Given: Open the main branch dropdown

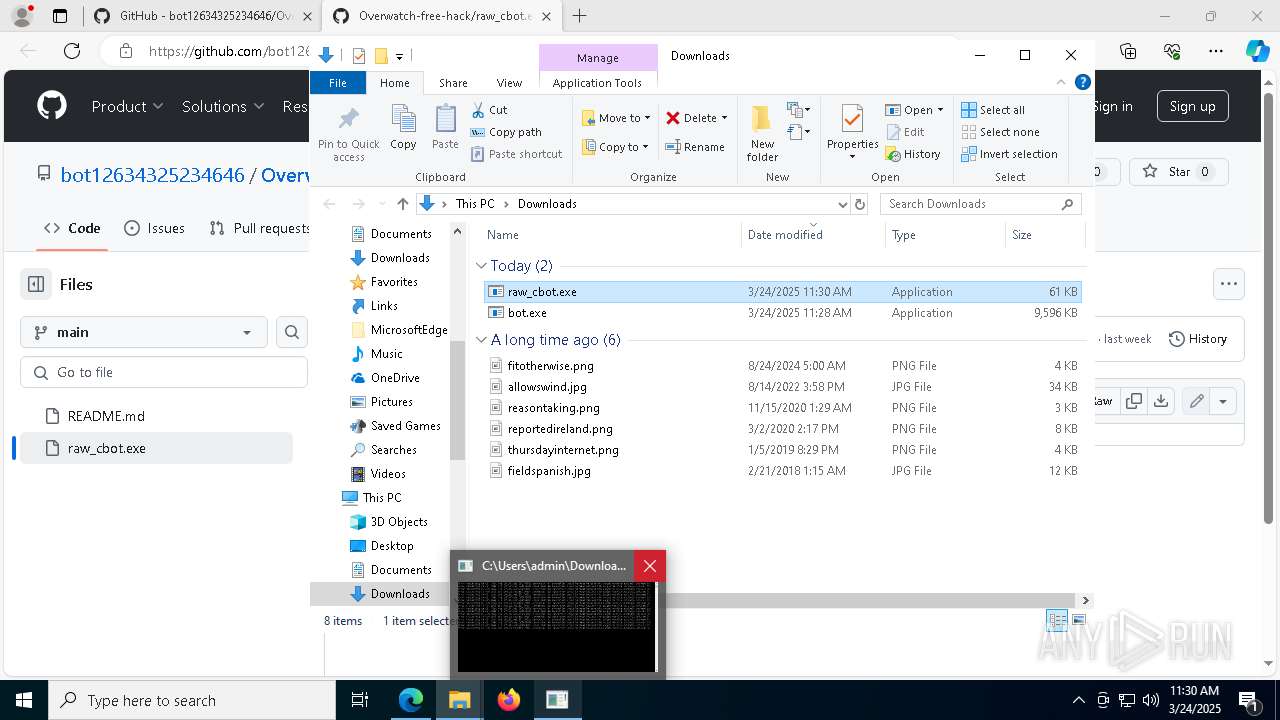Looking at the screenshot, I should coord(144,332).
